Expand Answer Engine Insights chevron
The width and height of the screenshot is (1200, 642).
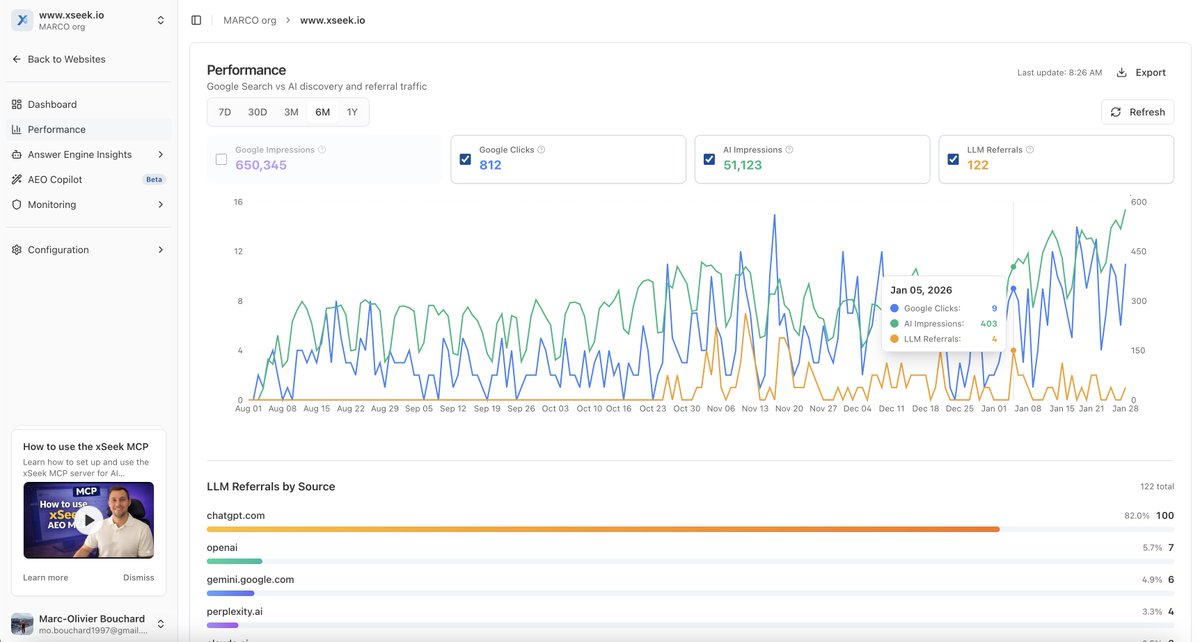tap(161, 154)
